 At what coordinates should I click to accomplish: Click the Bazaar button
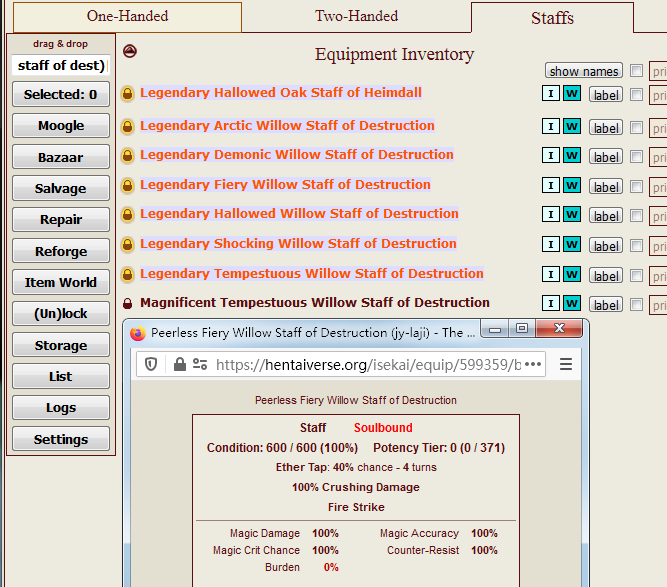[x=61, y=157]
